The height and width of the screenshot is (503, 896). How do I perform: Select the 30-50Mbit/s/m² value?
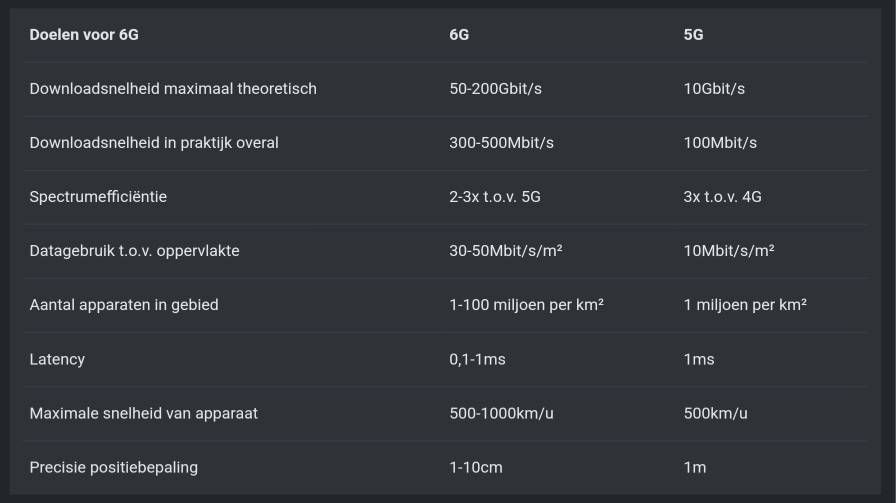pos(505,251)
